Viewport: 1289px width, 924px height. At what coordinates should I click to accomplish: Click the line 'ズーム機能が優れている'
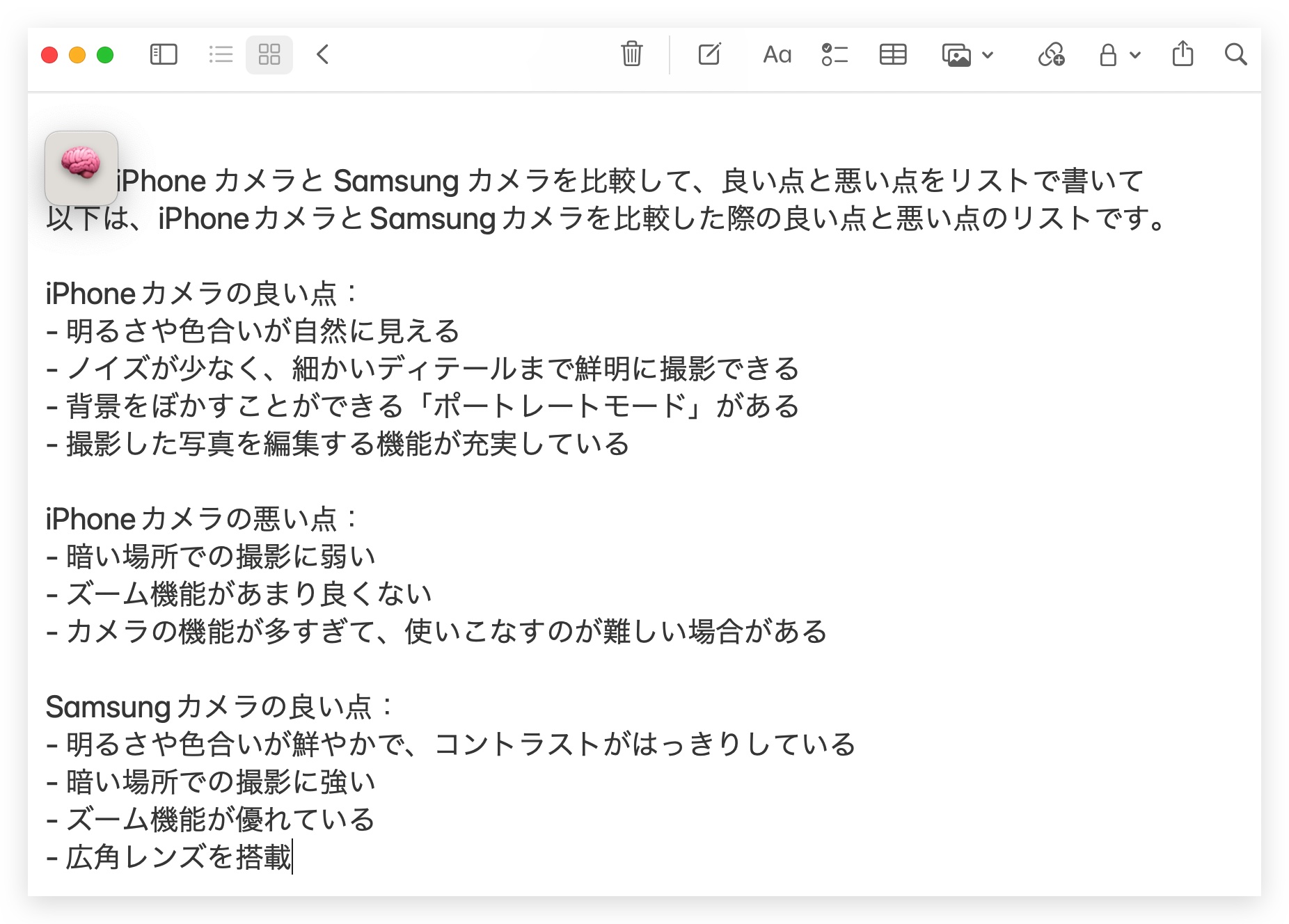pyautogui.click(x=211, y=820)
